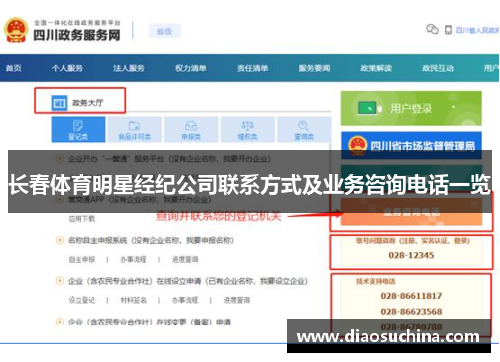Open 名称自主申报系统 link
The width and height of the screenshot is (500, 362).
(x=151, y=240)
